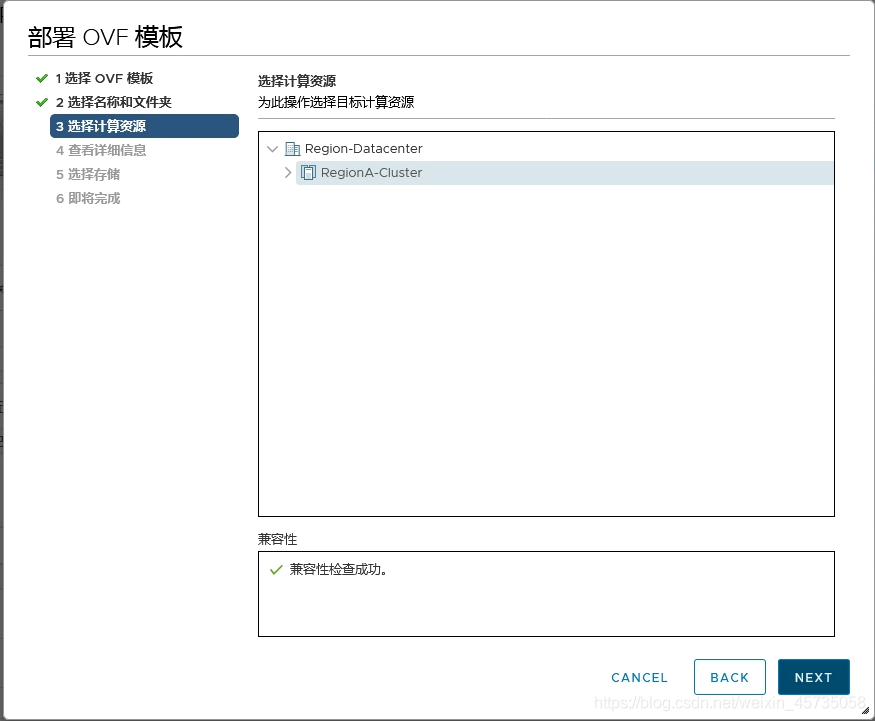Click the dialog resize grip icon
Screen dimensions: 875x721
tap(866, 710)
